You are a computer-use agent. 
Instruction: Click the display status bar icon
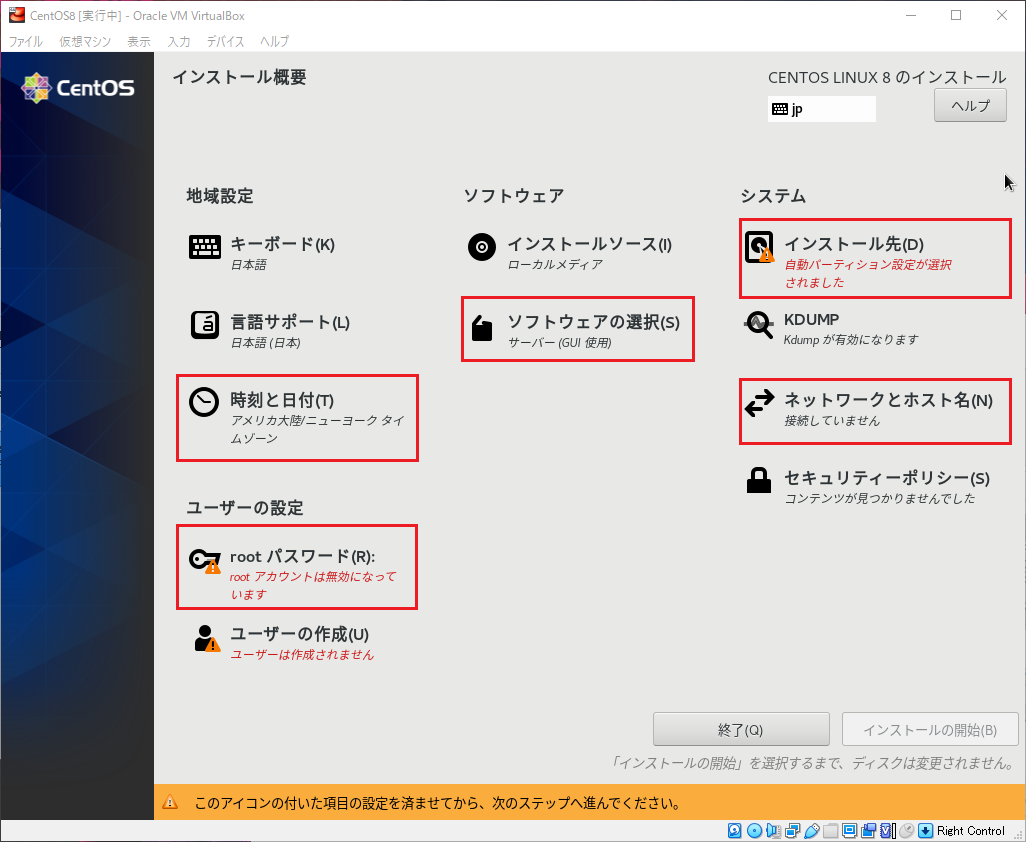tap(849, 830)
